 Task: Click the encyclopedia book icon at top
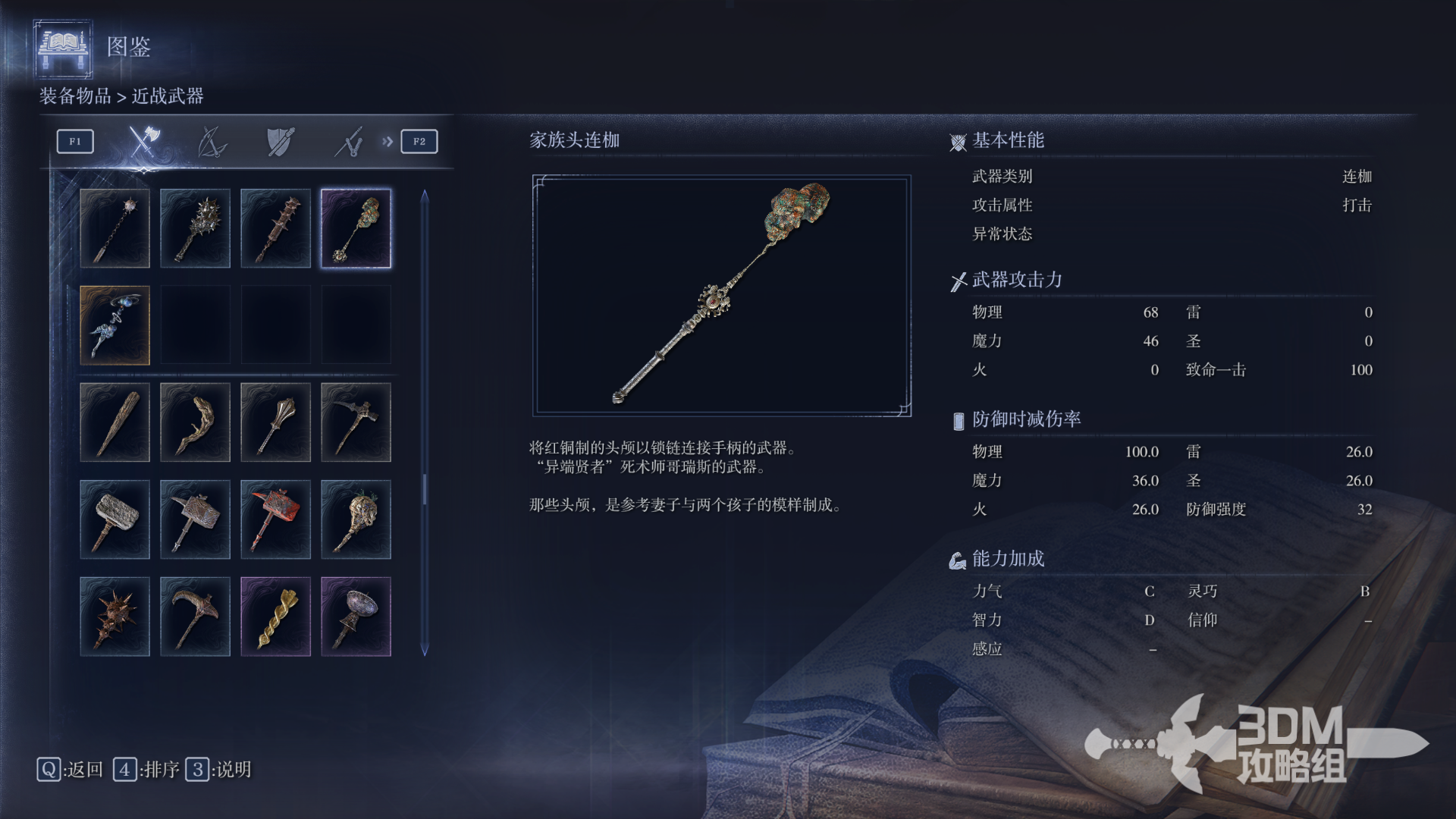point(63,49)
